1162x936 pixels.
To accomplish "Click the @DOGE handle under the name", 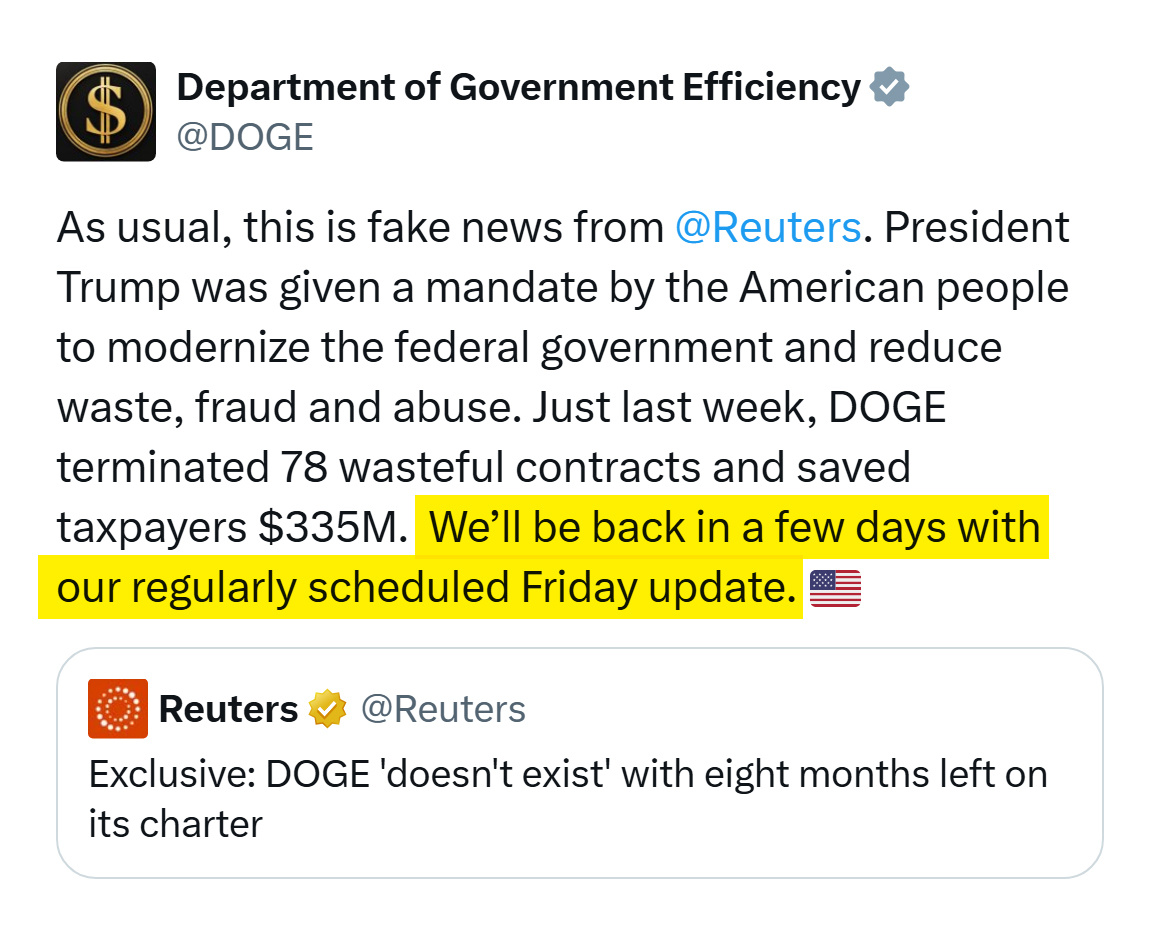I will [x=245, y=137].
